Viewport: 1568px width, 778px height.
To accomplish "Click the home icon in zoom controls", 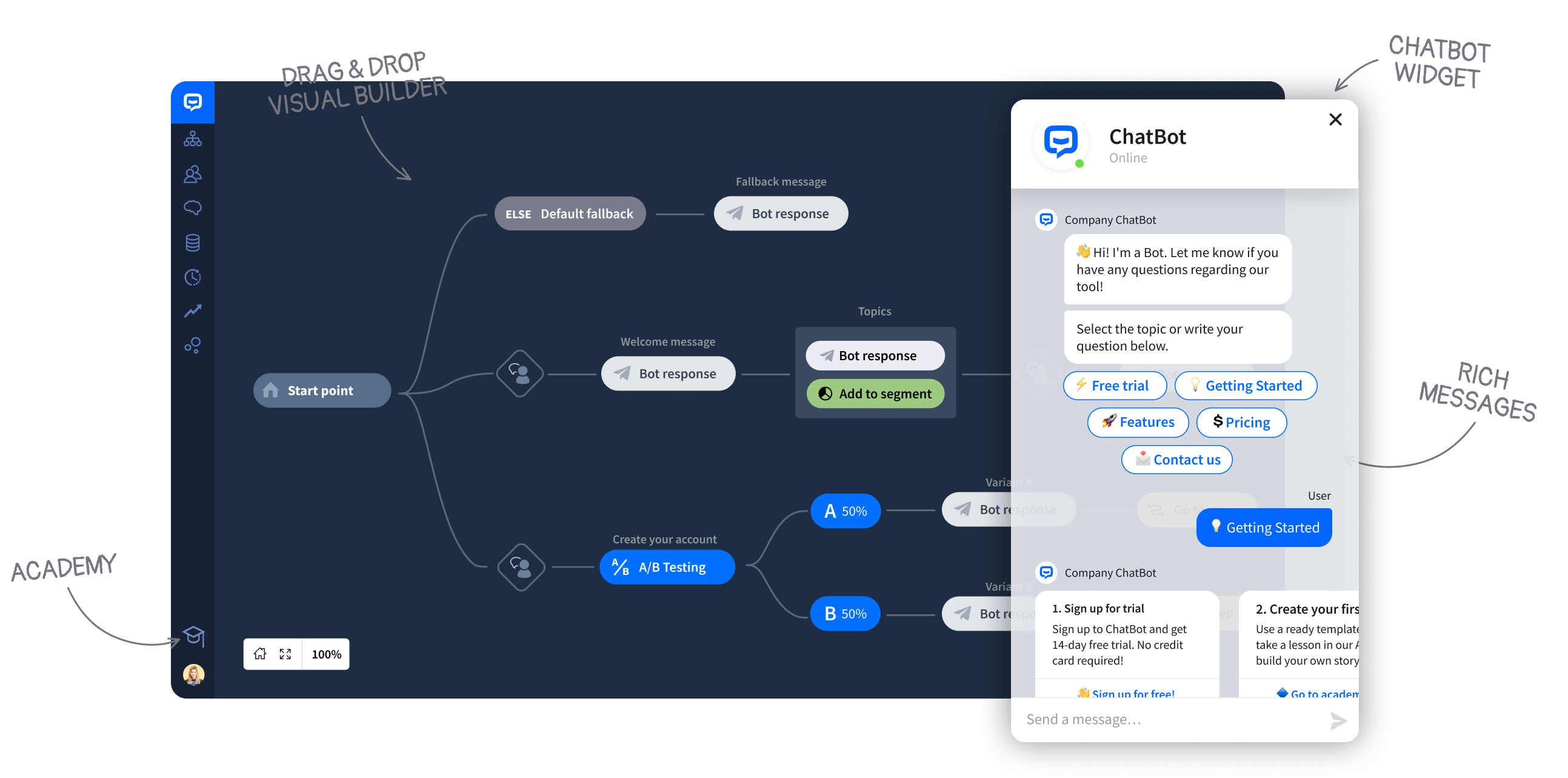I will [x=260, y=654].
